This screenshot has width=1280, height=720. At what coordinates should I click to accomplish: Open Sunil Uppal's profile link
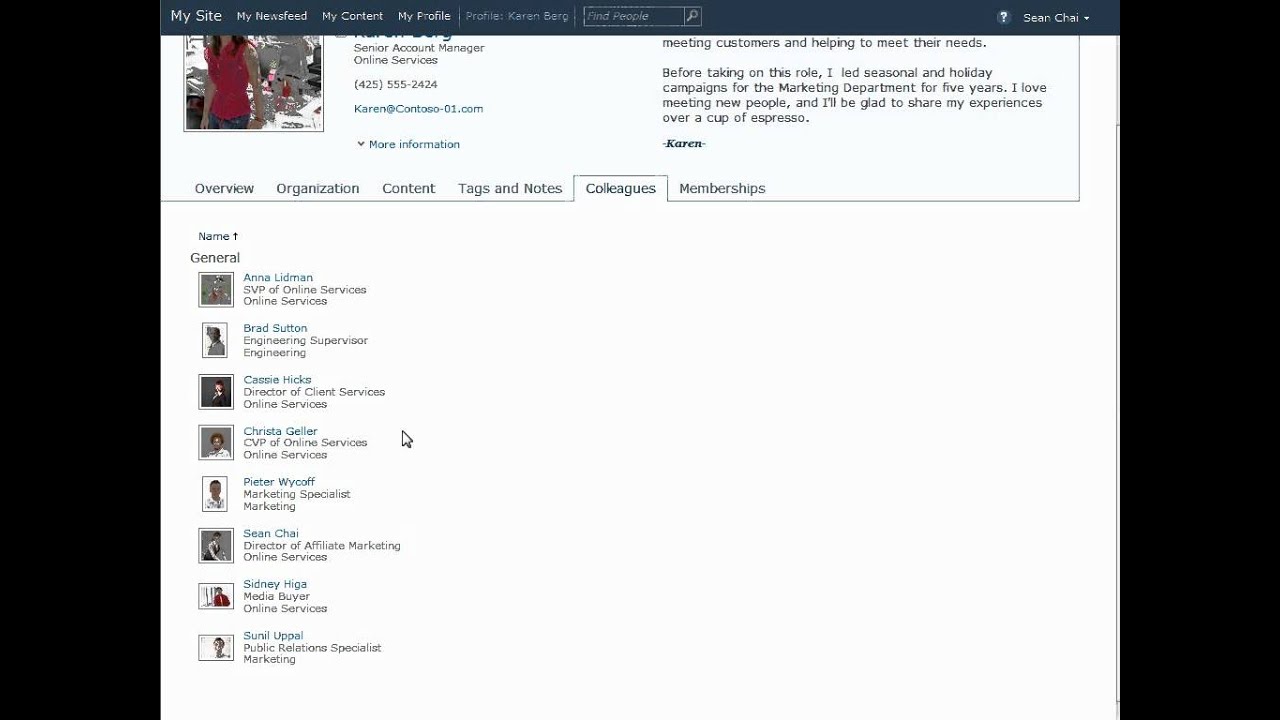point(273,635)
